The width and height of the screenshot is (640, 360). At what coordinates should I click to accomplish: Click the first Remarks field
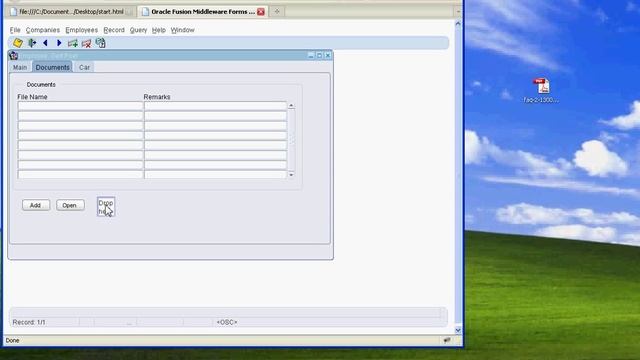[x=215, y=106]
